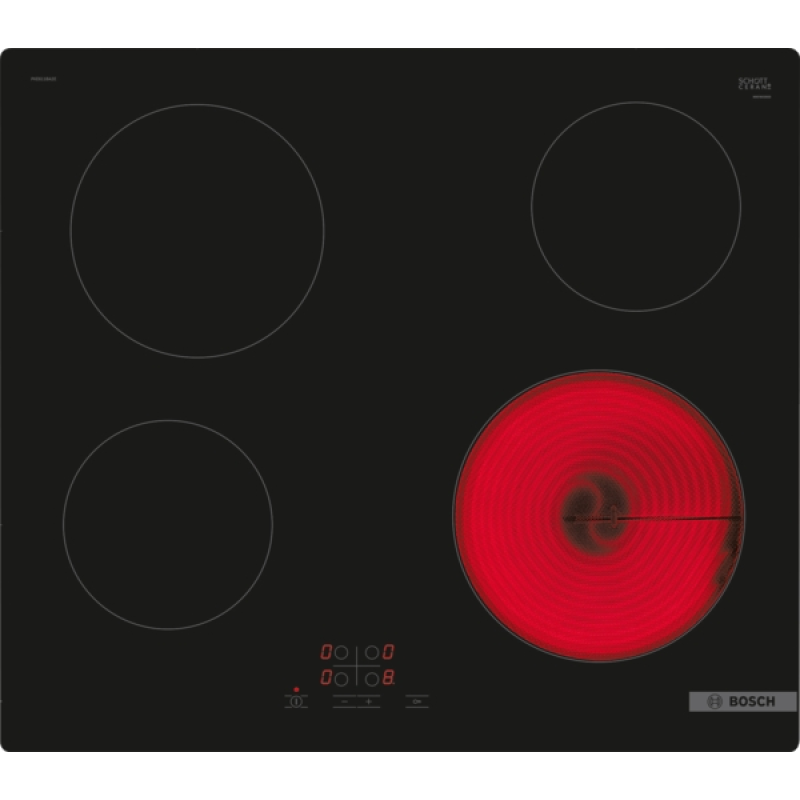Click the small model text top left

(43, 78)
